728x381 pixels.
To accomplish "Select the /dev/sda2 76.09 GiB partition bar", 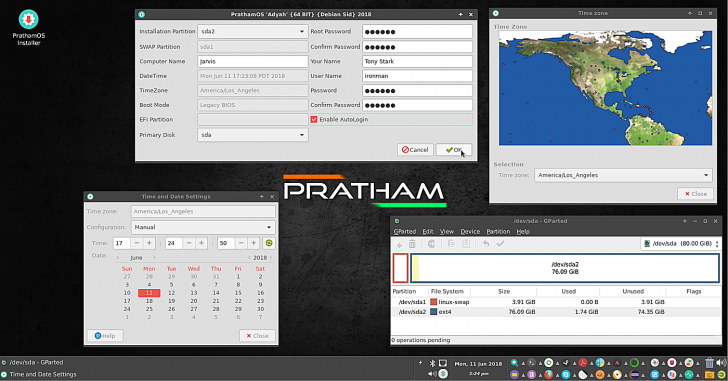I will point(565,268).
